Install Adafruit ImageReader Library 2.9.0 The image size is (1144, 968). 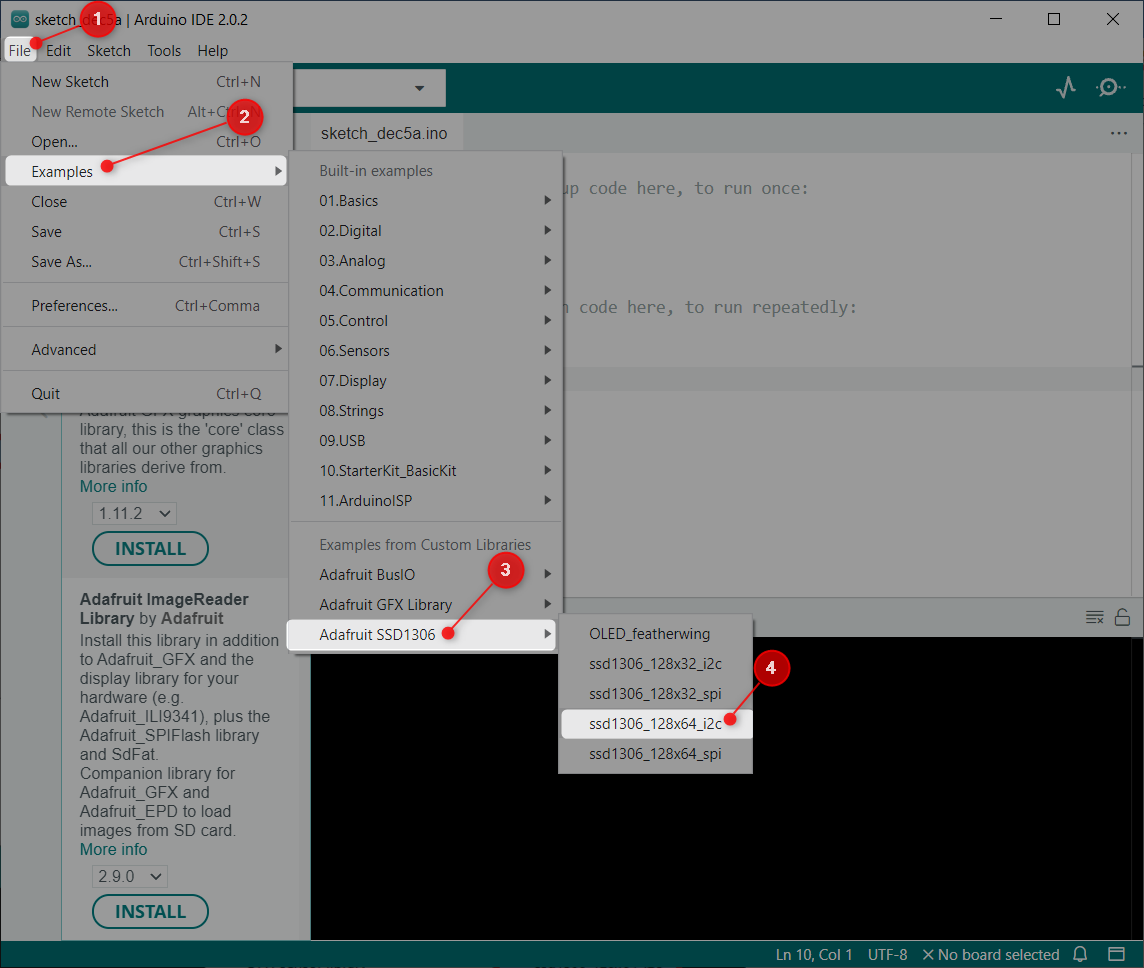pyautogui.click(x=150, y=911)
